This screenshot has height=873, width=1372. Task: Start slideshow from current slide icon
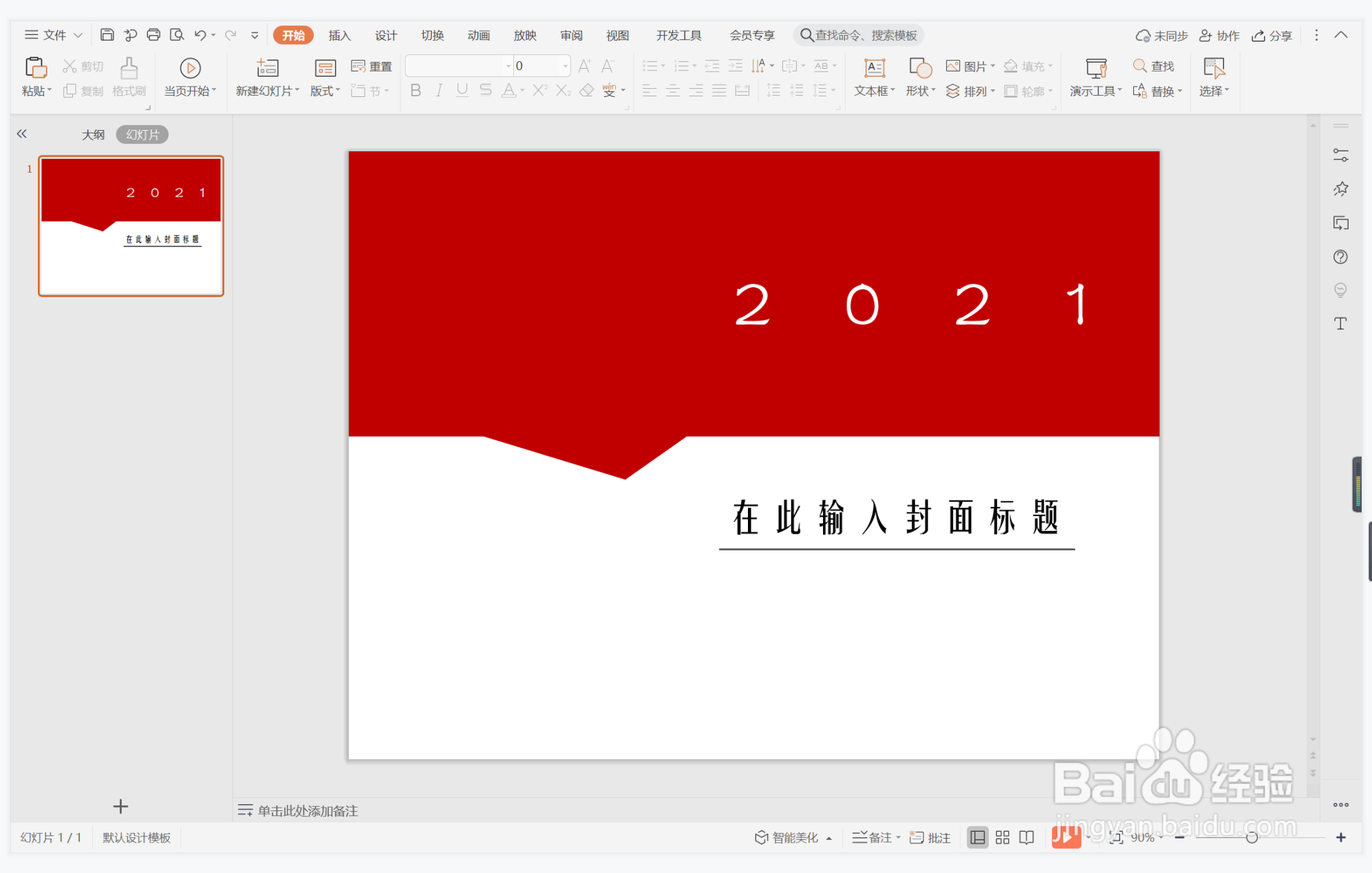click(190, 67)
